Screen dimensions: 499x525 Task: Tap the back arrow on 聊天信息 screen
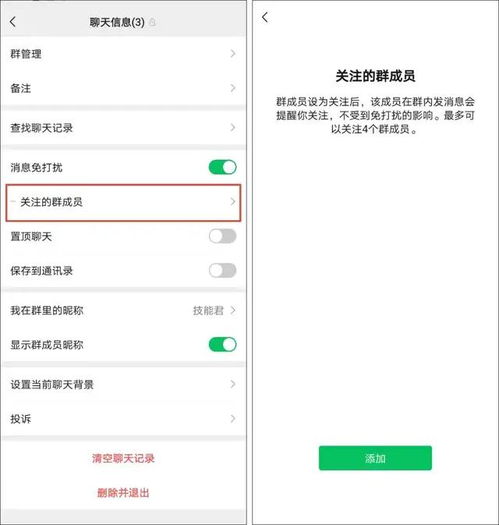pyautogui.click(x=13, y=22)
